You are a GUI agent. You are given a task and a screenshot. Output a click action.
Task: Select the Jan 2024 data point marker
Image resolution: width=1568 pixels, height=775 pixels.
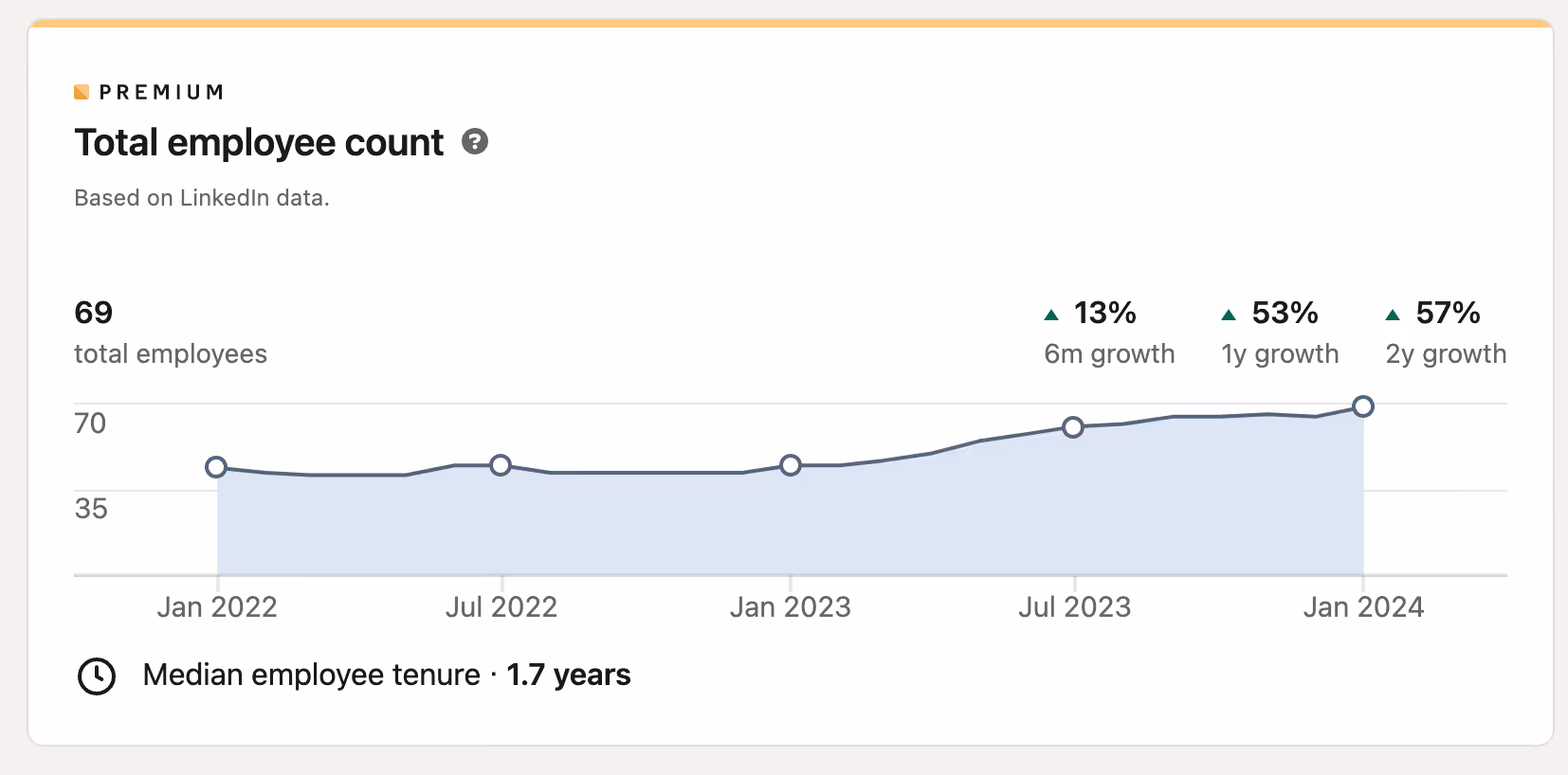click(1363, 406)
